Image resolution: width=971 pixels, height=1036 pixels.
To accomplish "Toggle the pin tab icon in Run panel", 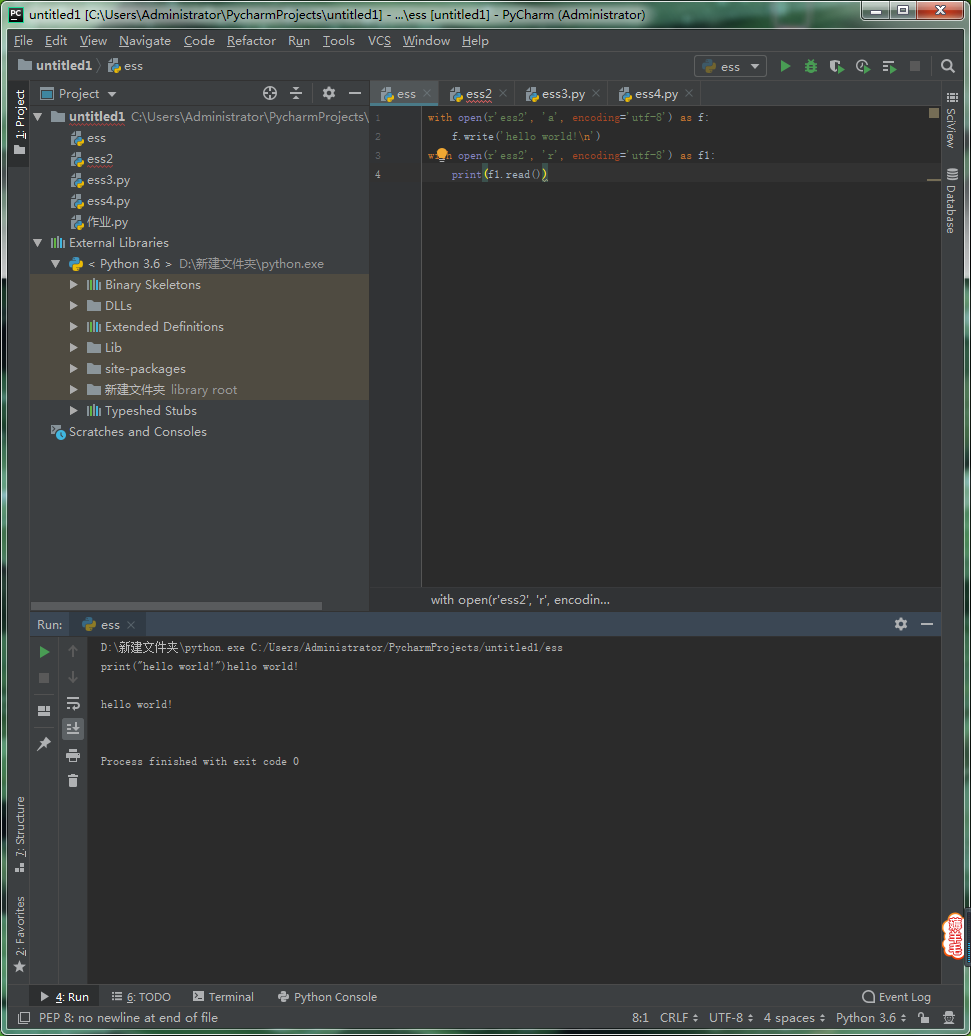I will [44, 745].
